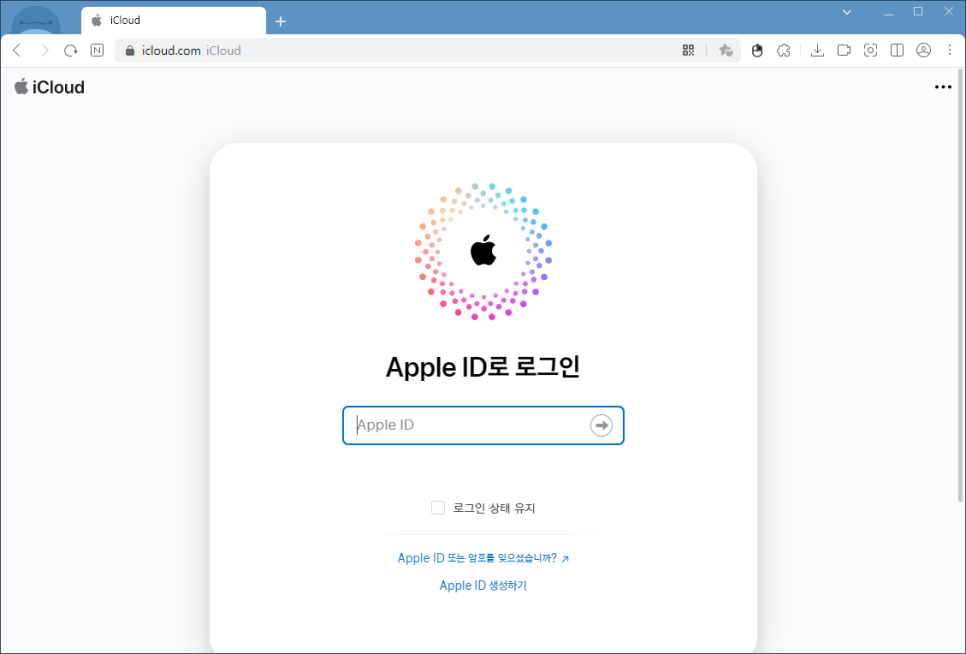
Task: Enable the 로그인 상태 유지 checkbox
Action: 438,508
